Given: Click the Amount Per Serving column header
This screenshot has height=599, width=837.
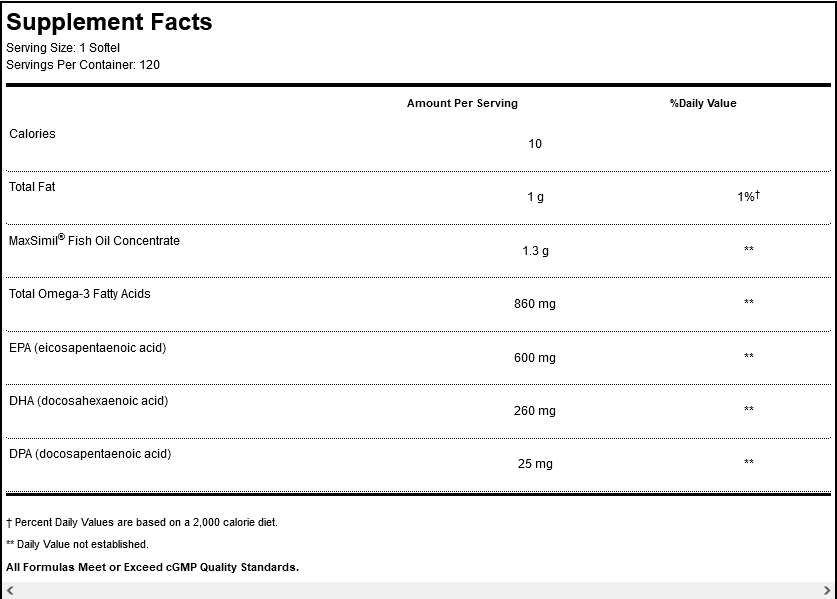Looking at the screenshot, I should pos(462,103).
